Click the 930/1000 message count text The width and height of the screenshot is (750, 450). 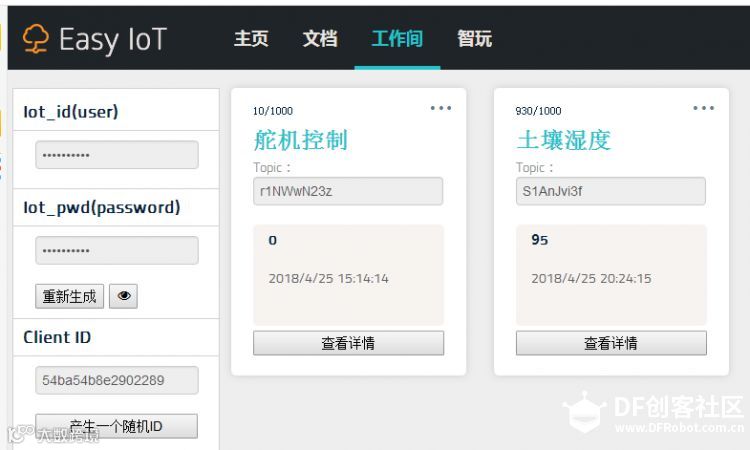(x=538, y=111)
